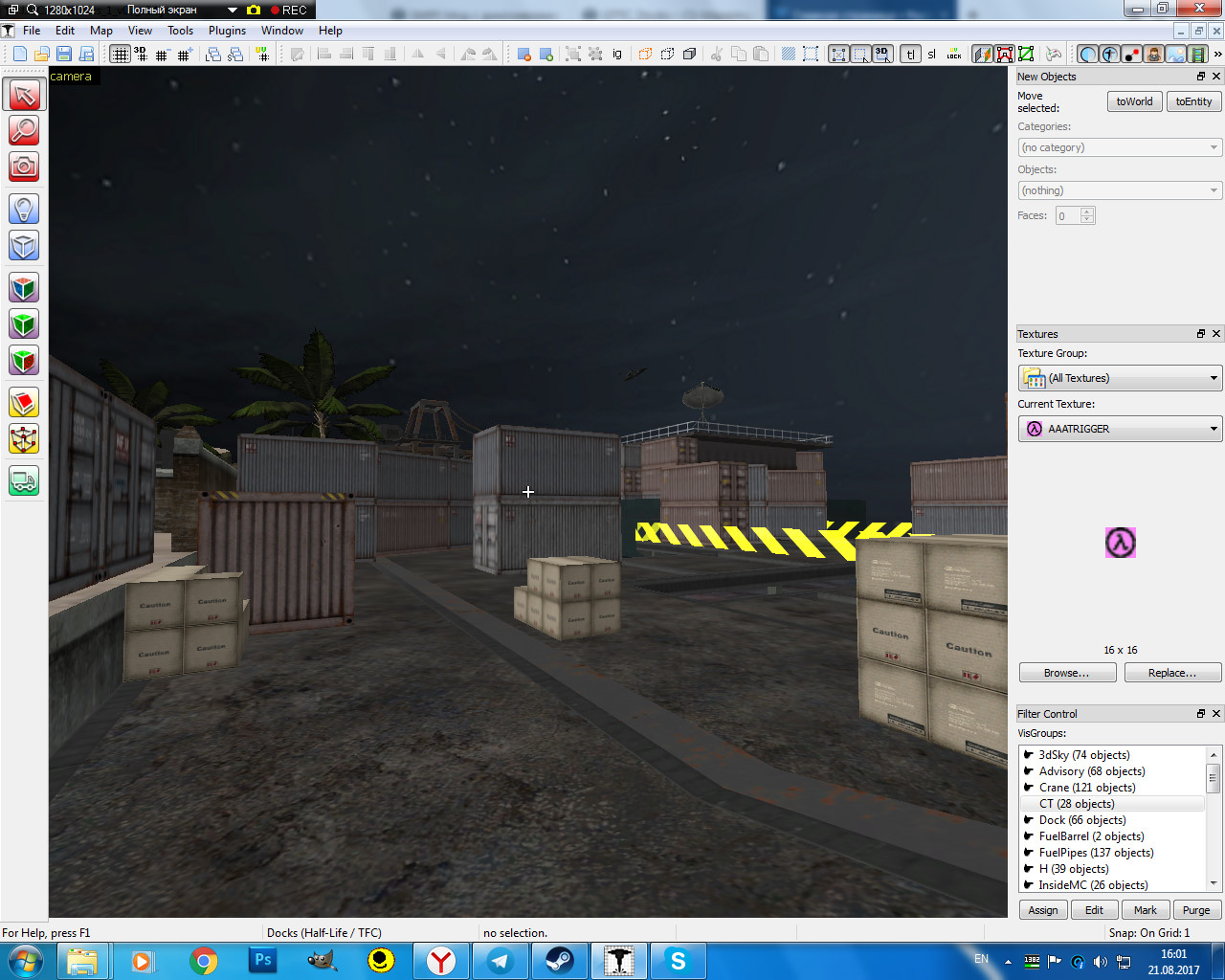Select the green truck Path tool
The width and height of the screenshot is (1225, 980).
click(x=24, y=480)
